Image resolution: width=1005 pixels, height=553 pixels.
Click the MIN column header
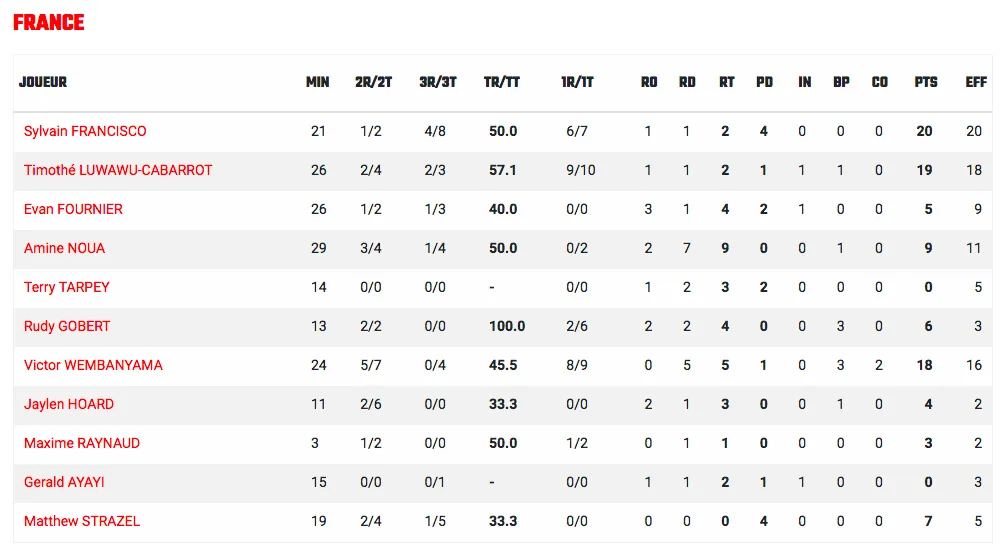coord(317,83)
